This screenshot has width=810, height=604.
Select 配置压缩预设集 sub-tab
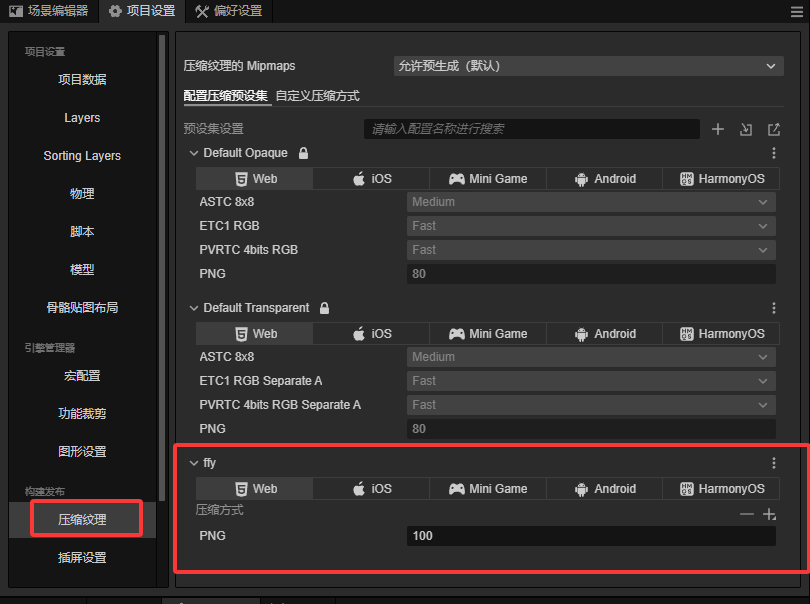tap(226, 96)
